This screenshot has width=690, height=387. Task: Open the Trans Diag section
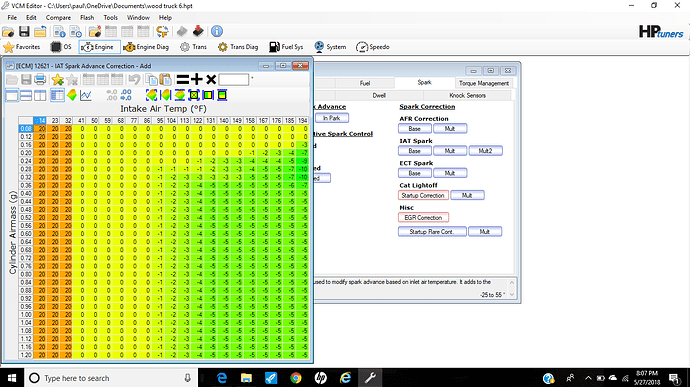(238, 47)
